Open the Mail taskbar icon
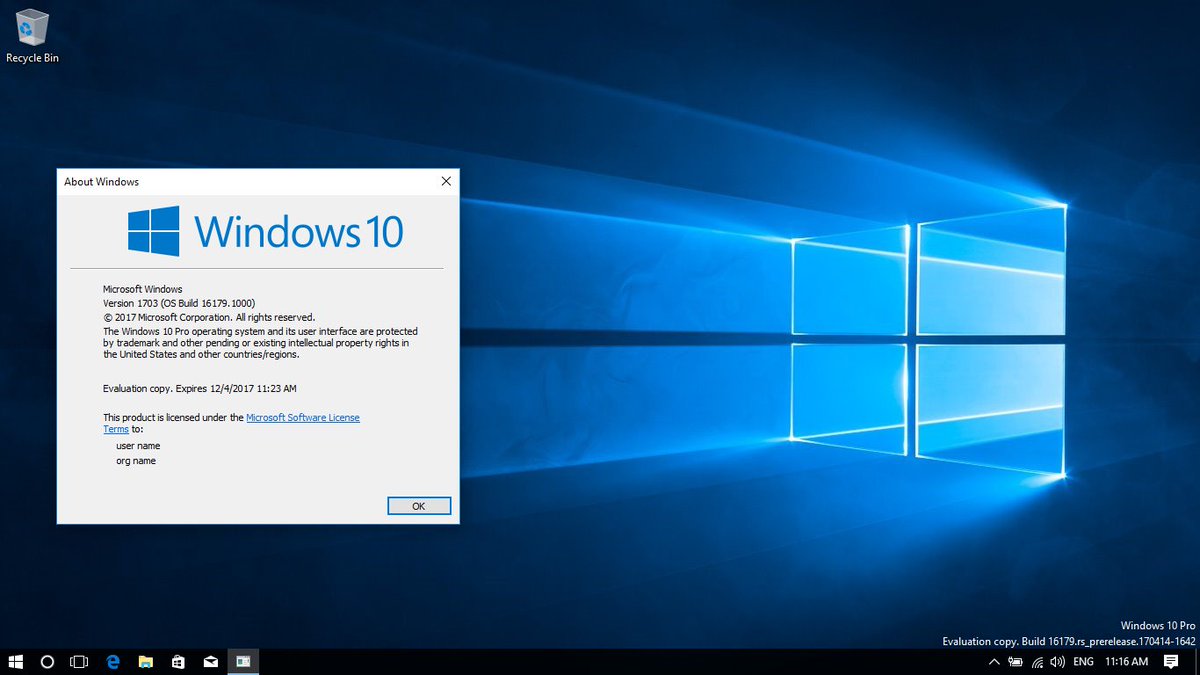The height and width of the screenshot is (675, 1200). click(x=211, y=662)
